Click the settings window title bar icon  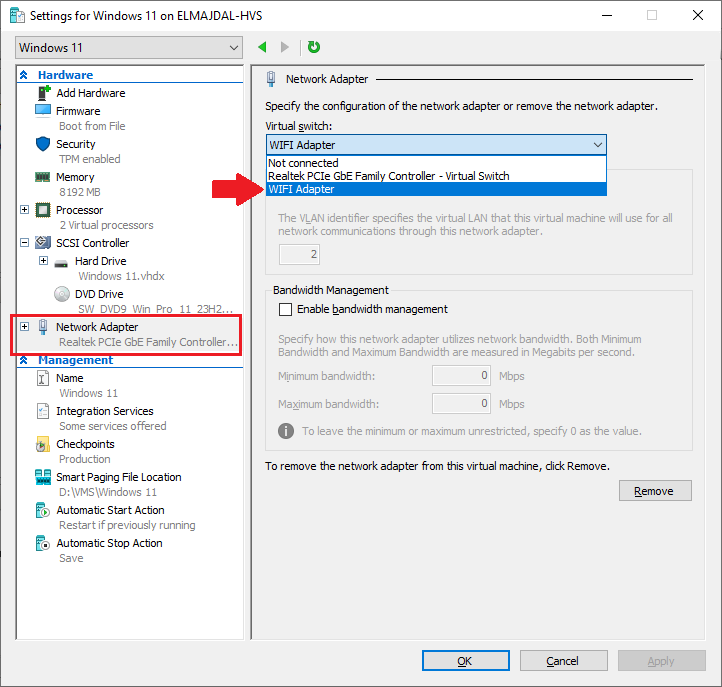(x=17, y=16)
